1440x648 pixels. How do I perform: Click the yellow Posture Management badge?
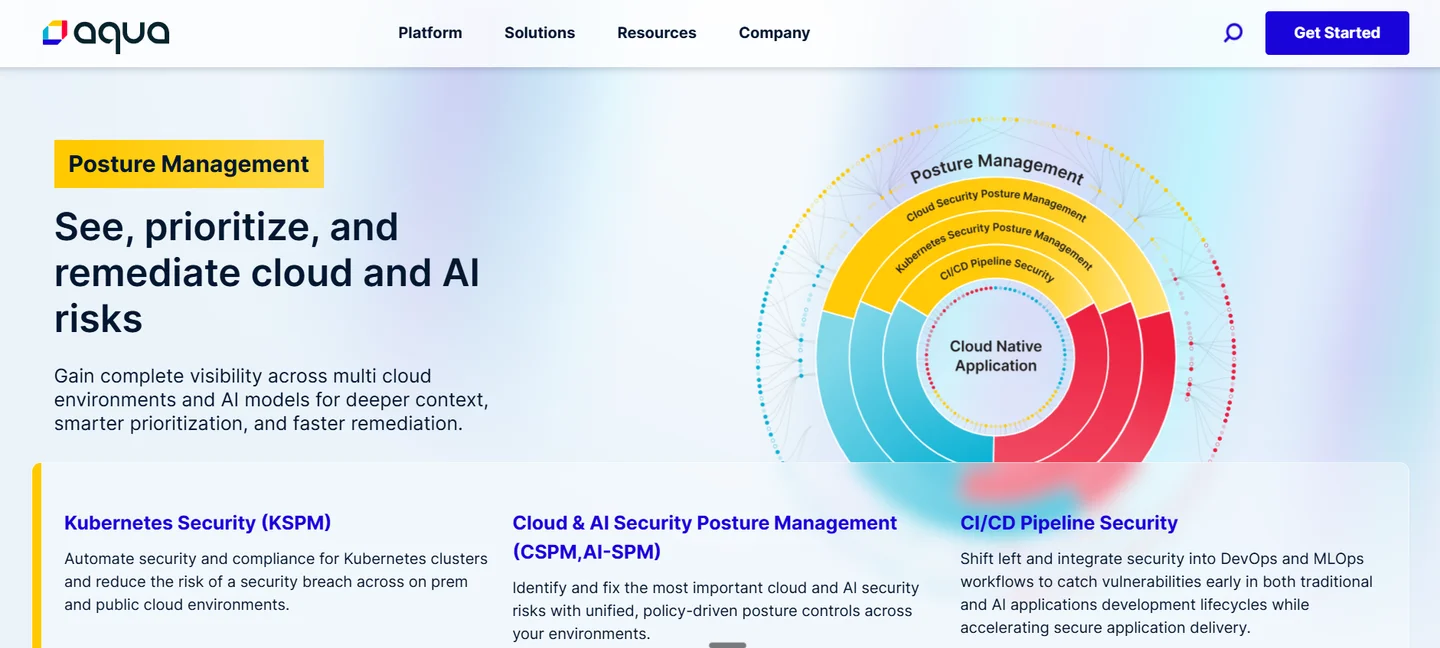(189, 164)
